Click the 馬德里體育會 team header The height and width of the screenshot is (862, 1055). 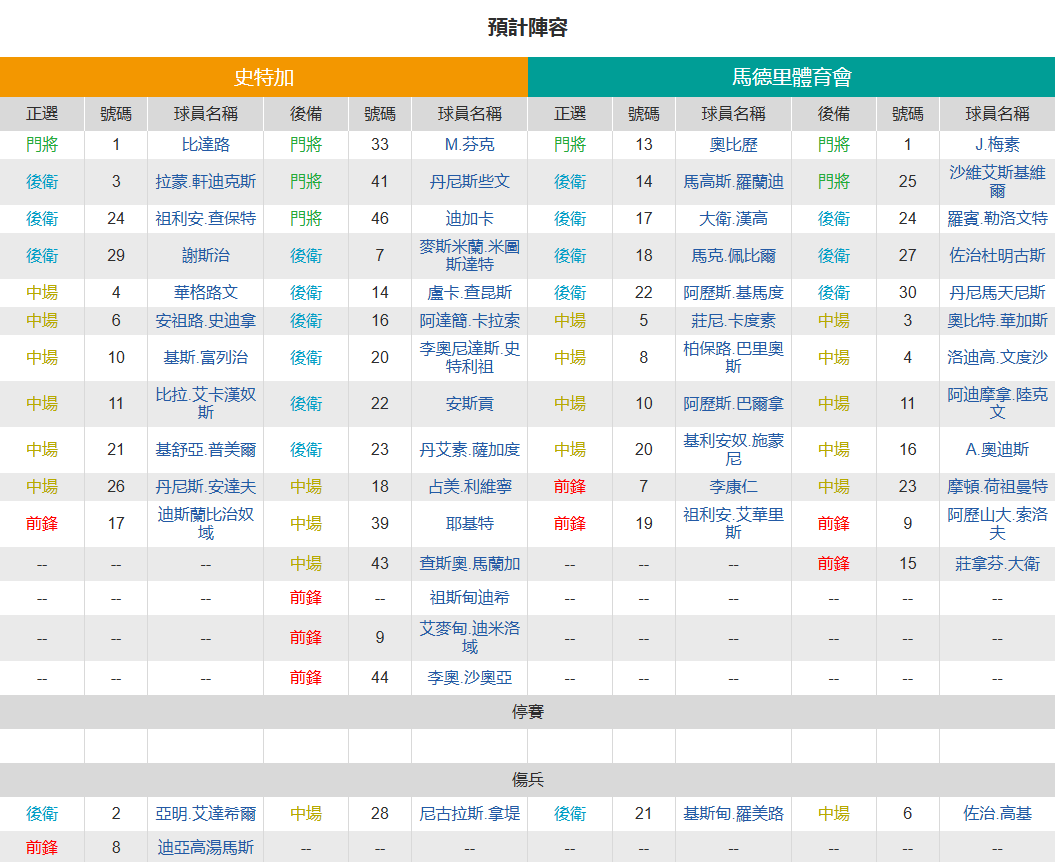[791, 77]
